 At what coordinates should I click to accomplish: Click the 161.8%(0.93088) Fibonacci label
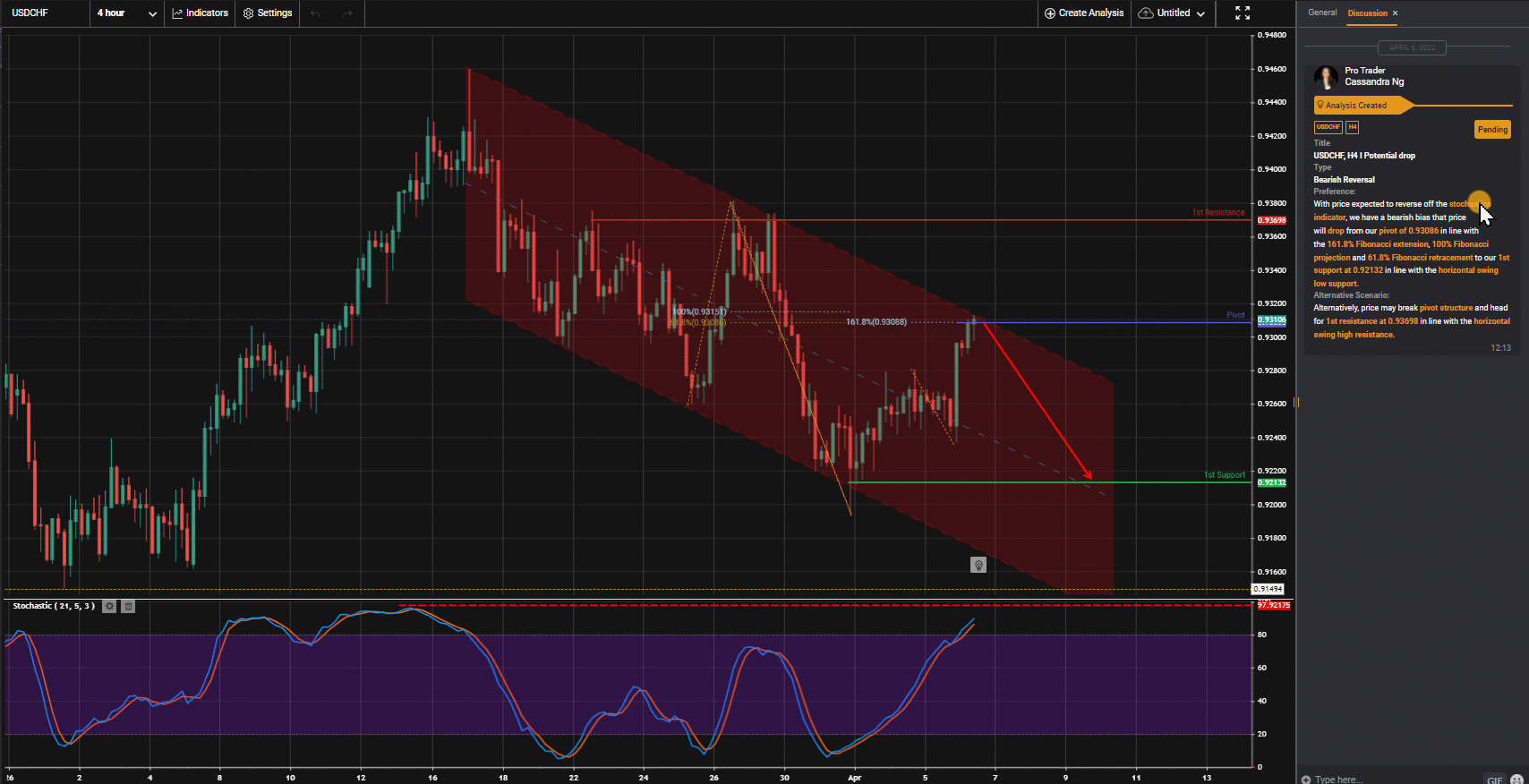coord(876,321)
